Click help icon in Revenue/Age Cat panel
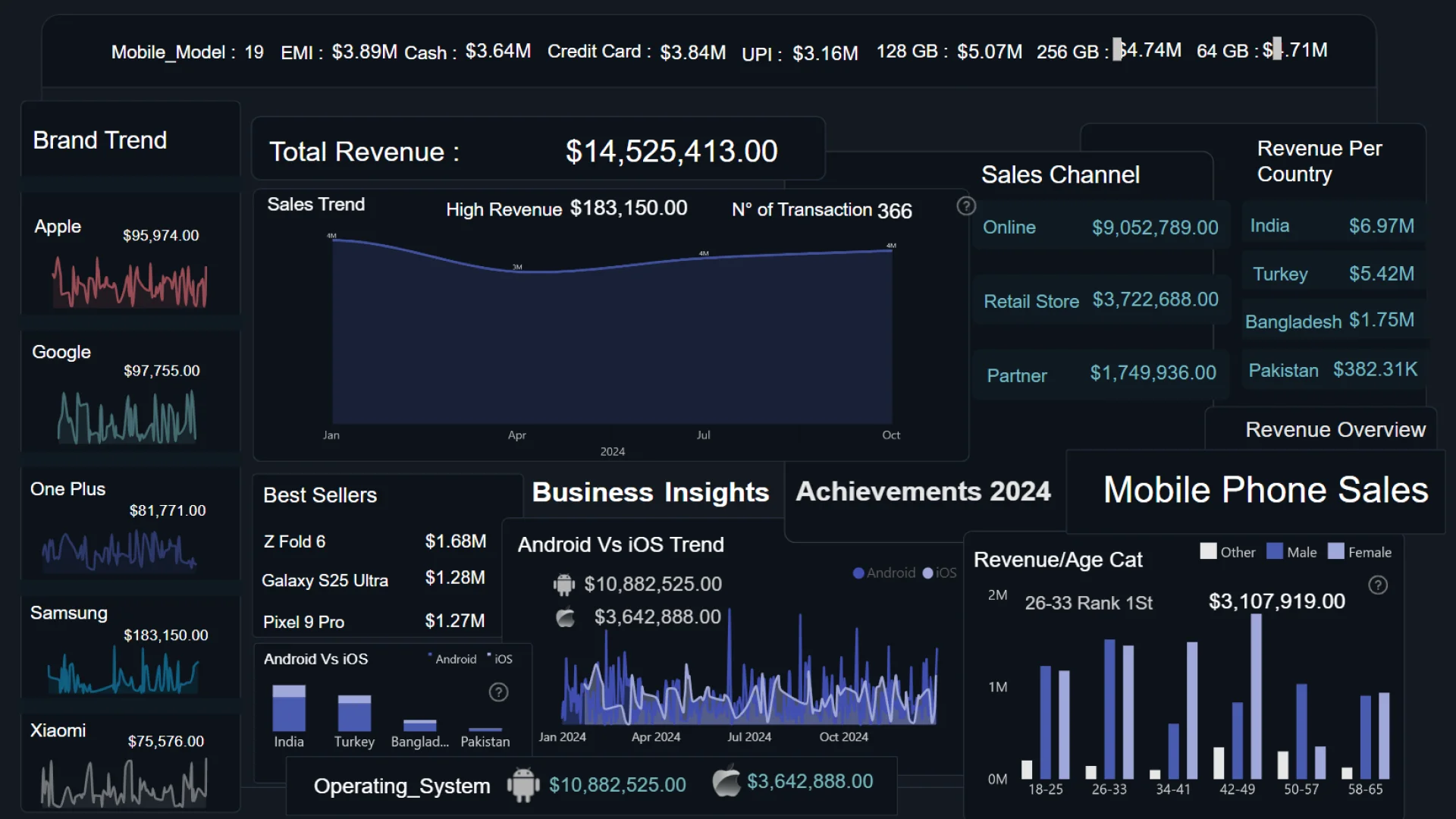This screenshot has height=819, width=1456. (x=1378, y=585)
